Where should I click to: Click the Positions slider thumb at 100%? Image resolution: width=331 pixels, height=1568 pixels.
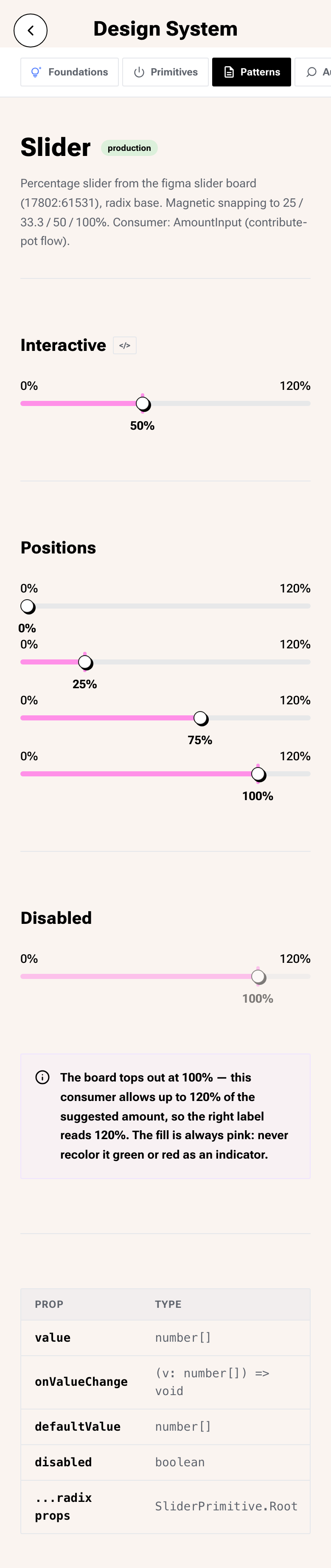258,774
